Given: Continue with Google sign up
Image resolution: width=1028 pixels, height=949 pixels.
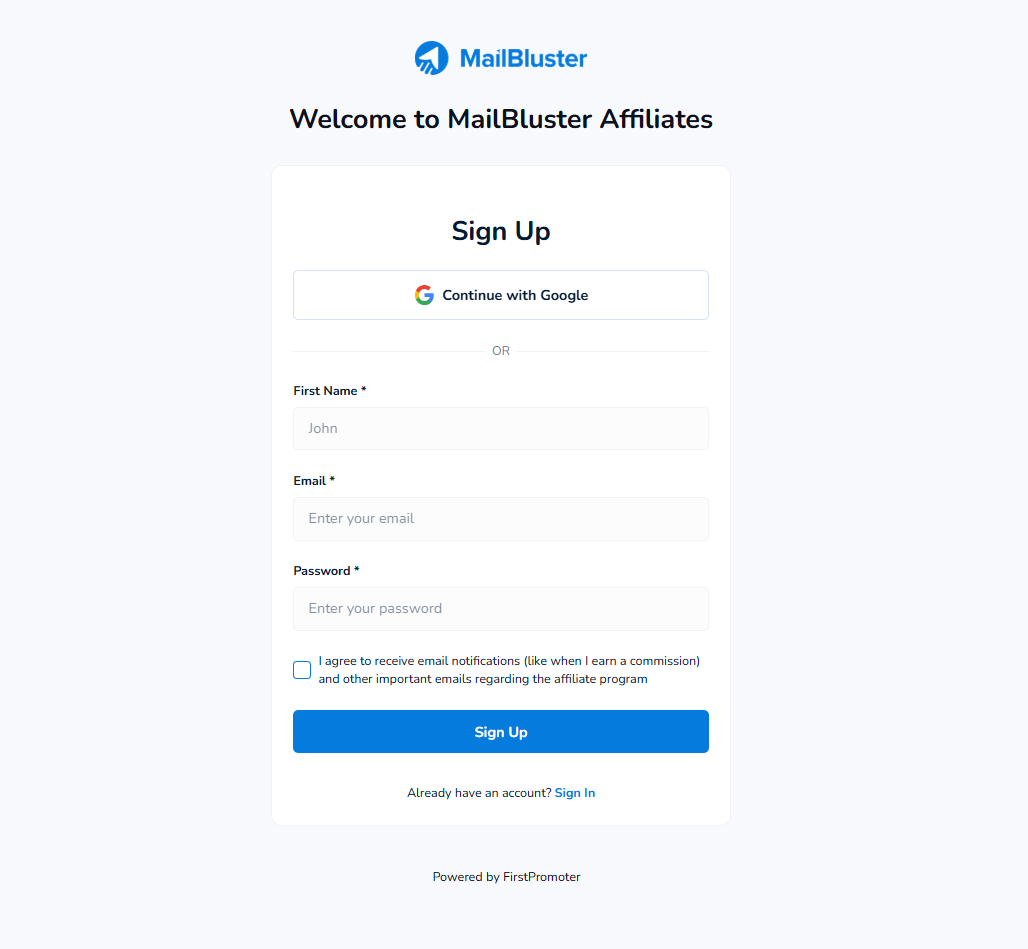Looking at the screenshot, I should click(501, 295).
